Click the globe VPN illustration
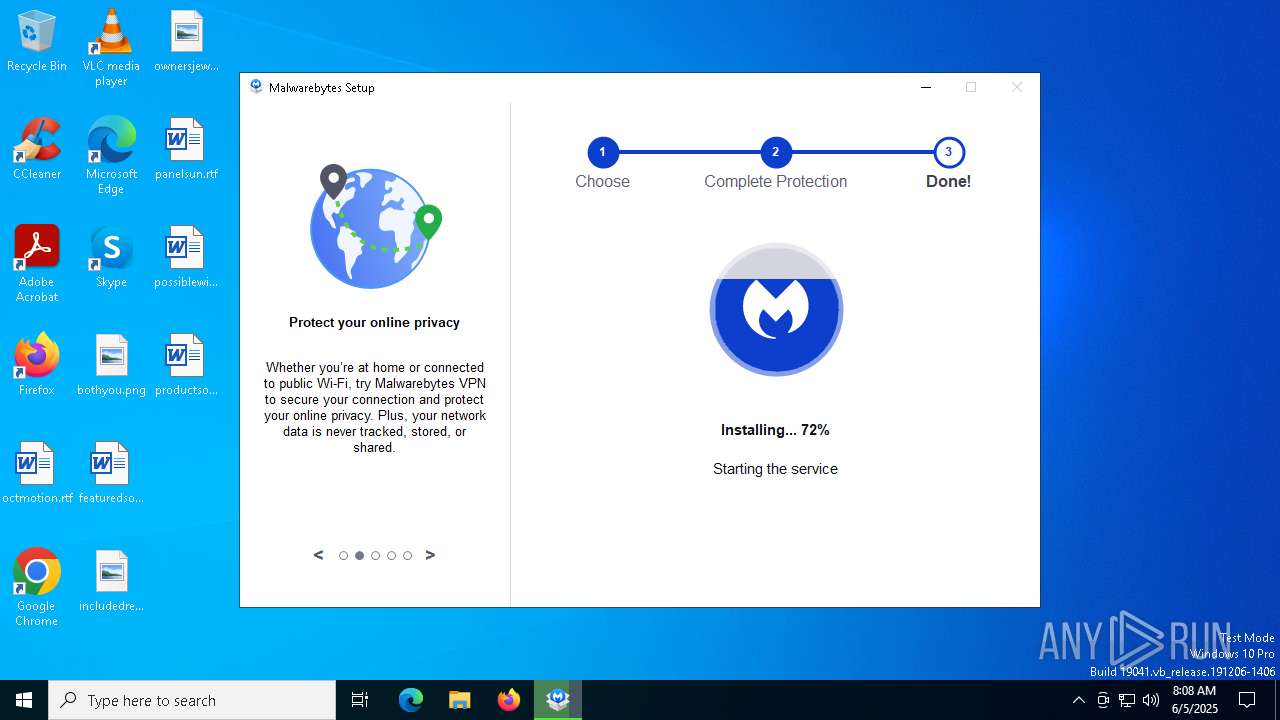The height and width of the screenshot is (720, 1280). (x=375, y=228)
